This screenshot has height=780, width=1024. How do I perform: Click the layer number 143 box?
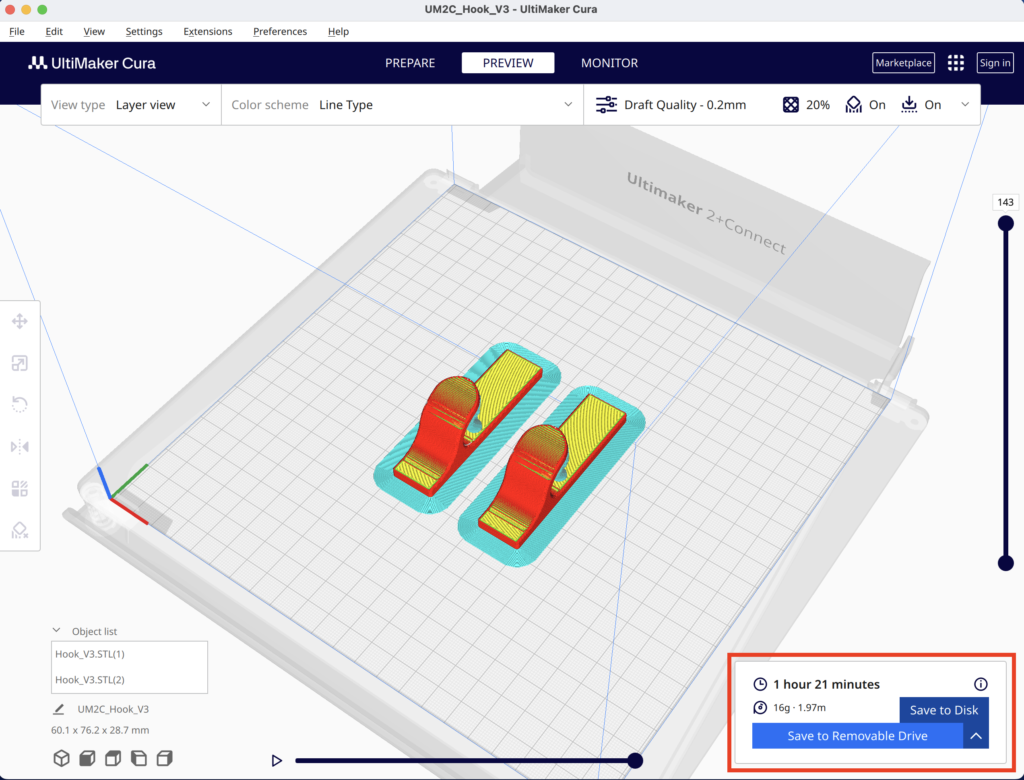coord(1006,202)
